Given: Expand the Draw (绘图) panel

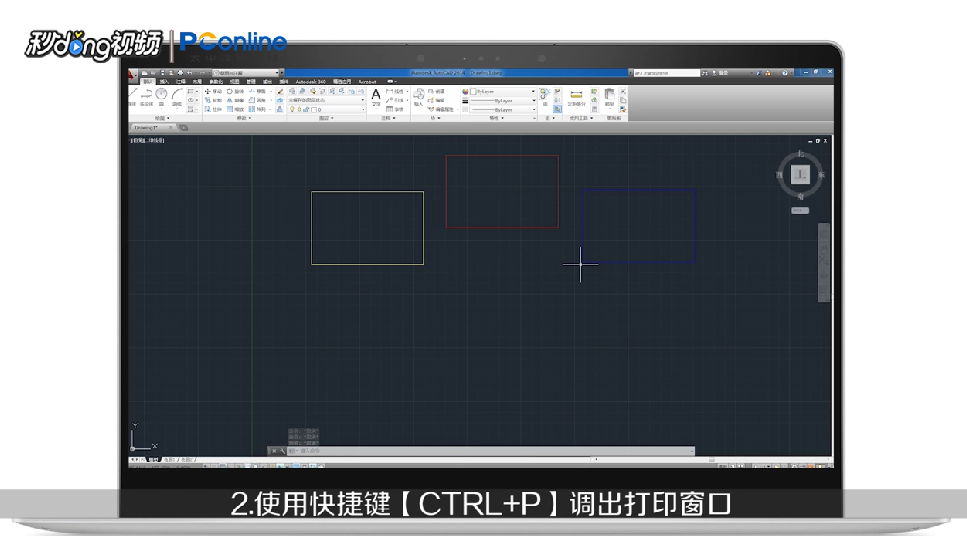Looking at the screenshot, I should pos(162,118).
